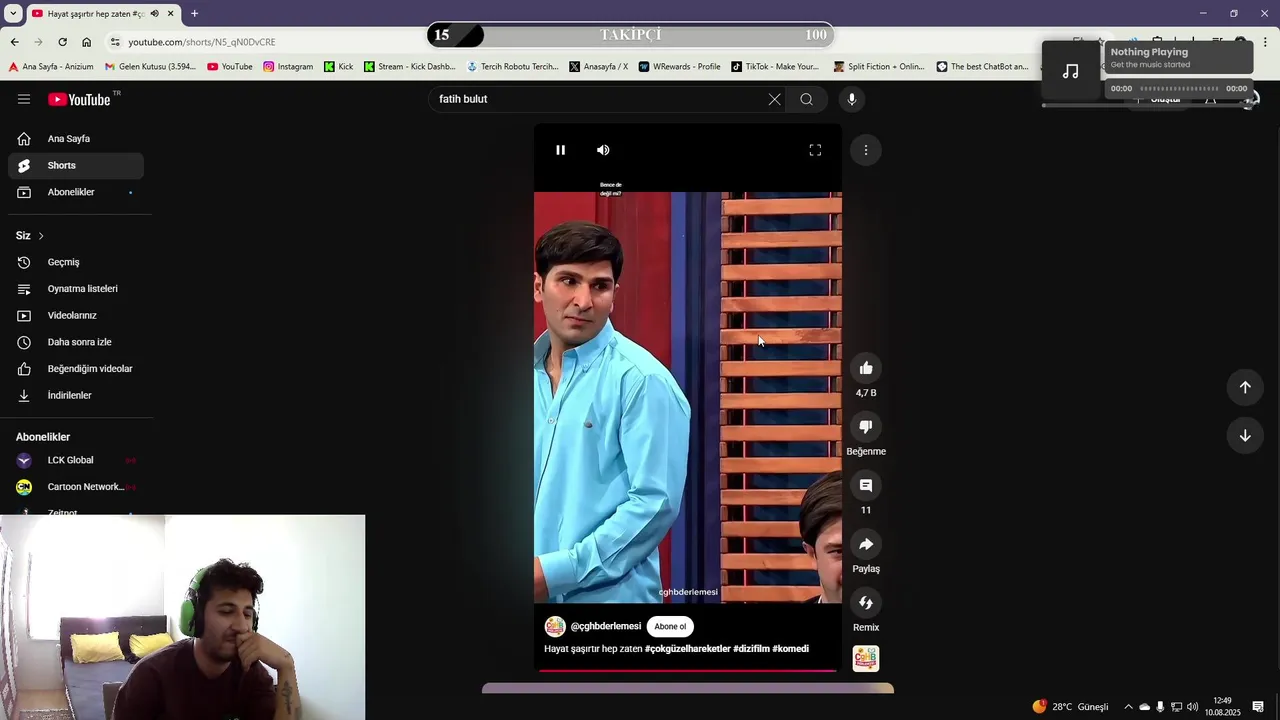The height and width of the screenshot is (720, 1280).
Task: Open Oynatma listeleri
Action: 76,289
